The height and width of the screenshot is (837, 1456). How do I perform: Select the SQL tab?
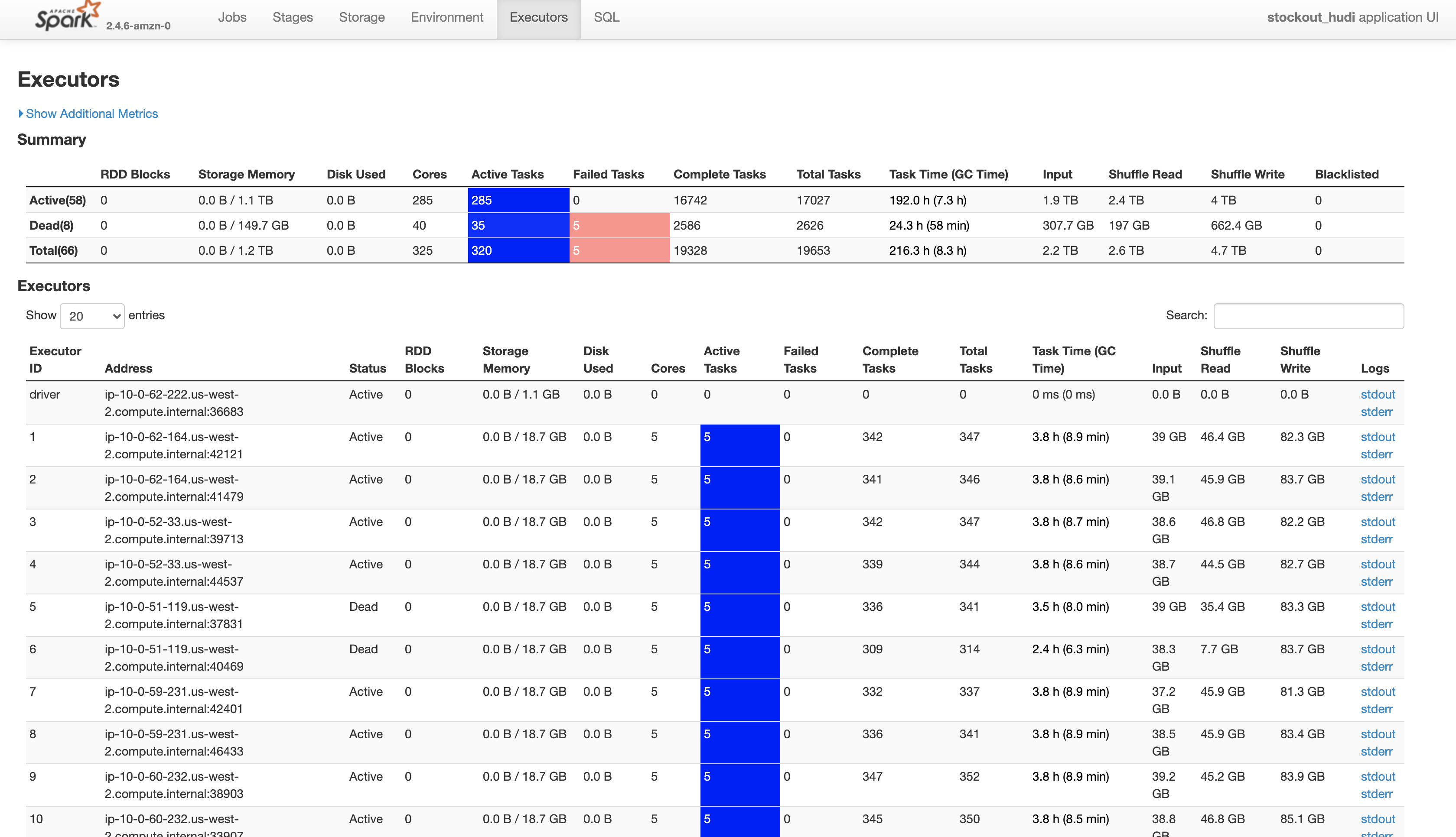click(x=606, y=17)
